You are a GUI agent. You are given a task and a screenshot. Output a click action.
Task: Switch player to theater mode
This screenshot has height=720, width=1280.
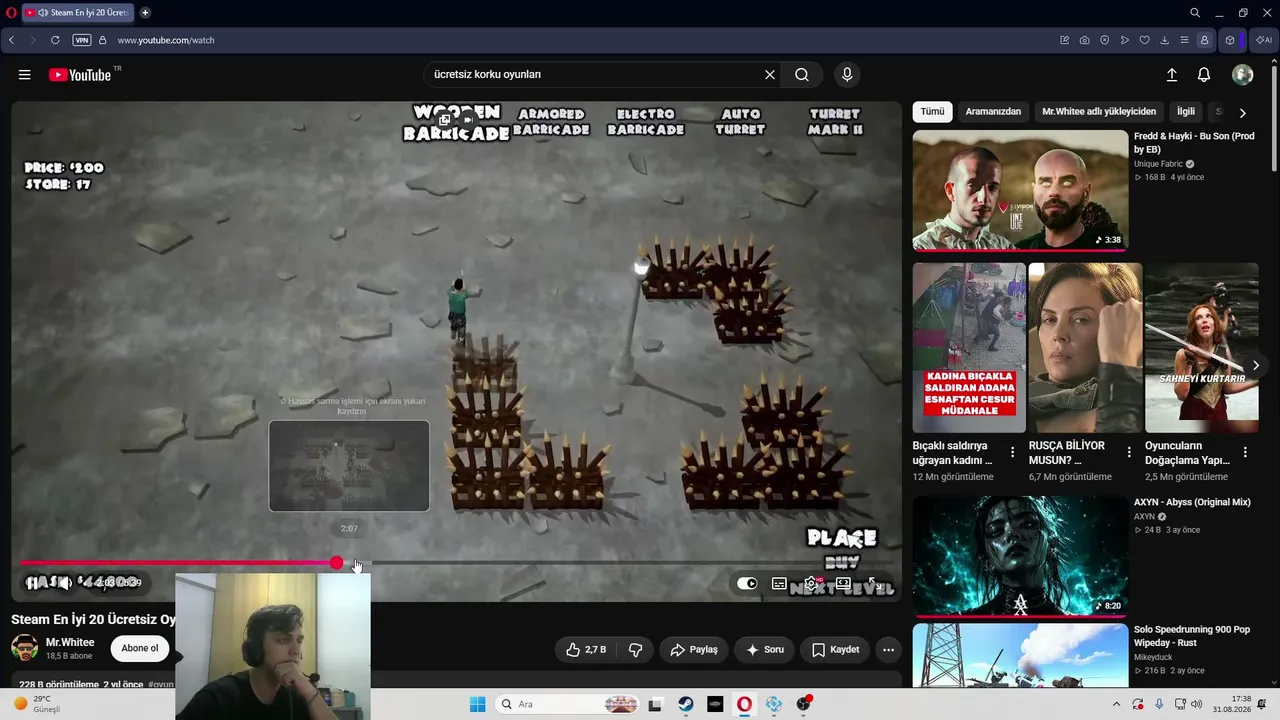click(843, 583)
